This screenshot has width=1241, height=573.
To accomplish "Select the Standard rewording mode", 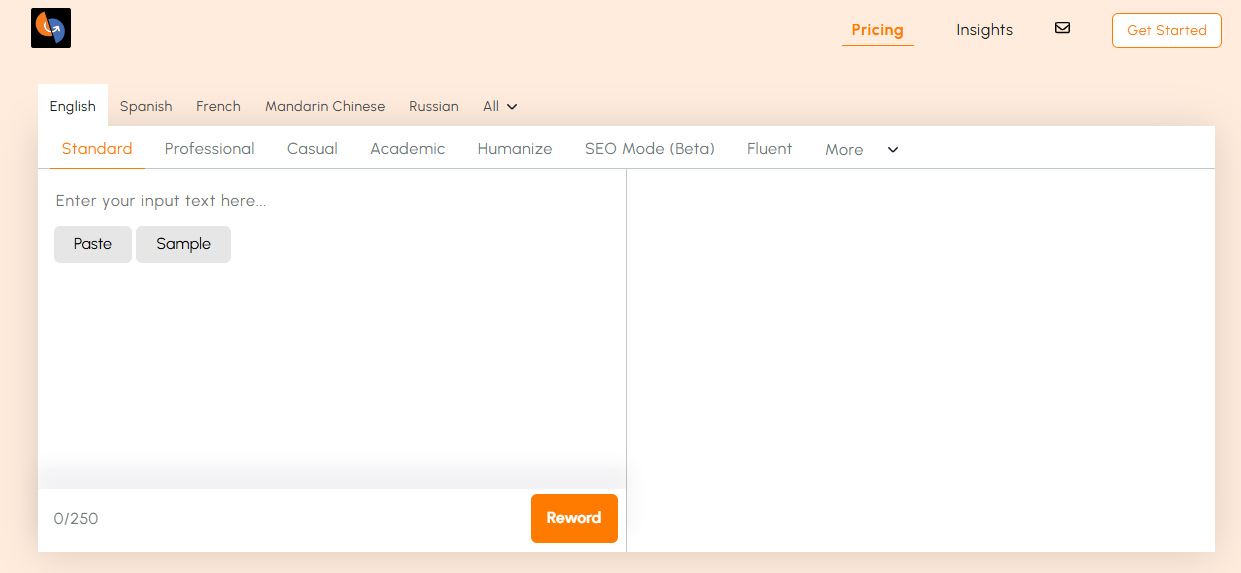I will point(97,149).
